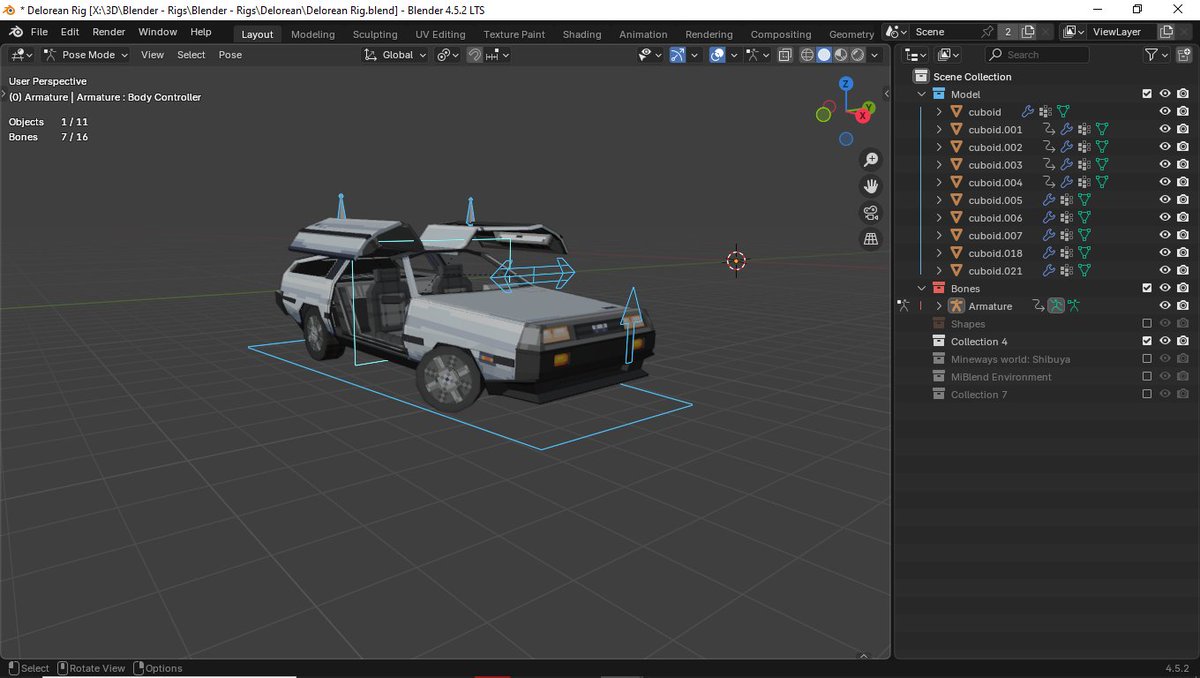Select wireframe viewport shading

coord(807,55)
